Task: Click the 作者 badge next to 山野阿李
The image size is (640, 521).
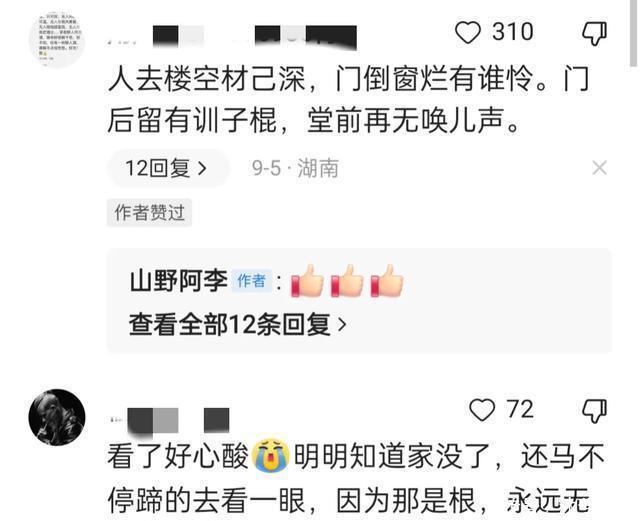Action: click(251, 281)
